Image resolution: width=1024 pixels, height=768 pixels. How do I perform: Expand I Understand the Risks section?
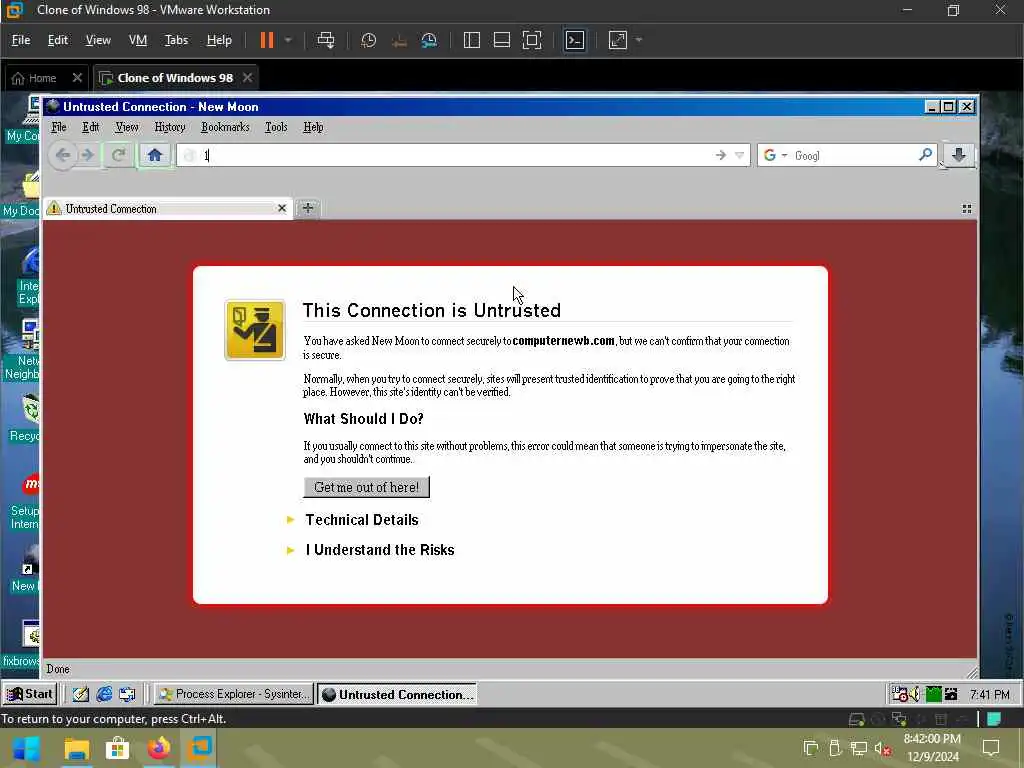coord(380,550)
